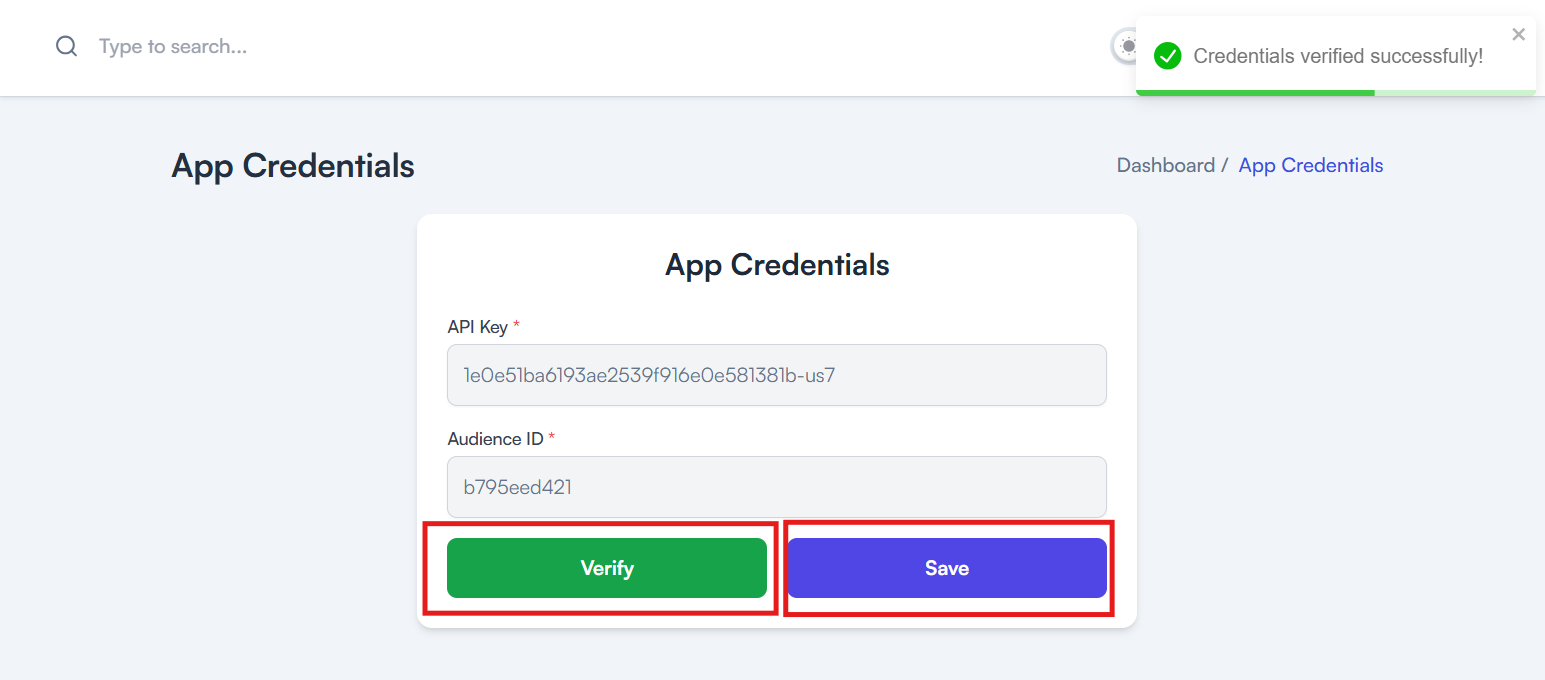Dismiss the credentials verified toast notification
The image size is (1545, 680).
[x=1518, y=34]
